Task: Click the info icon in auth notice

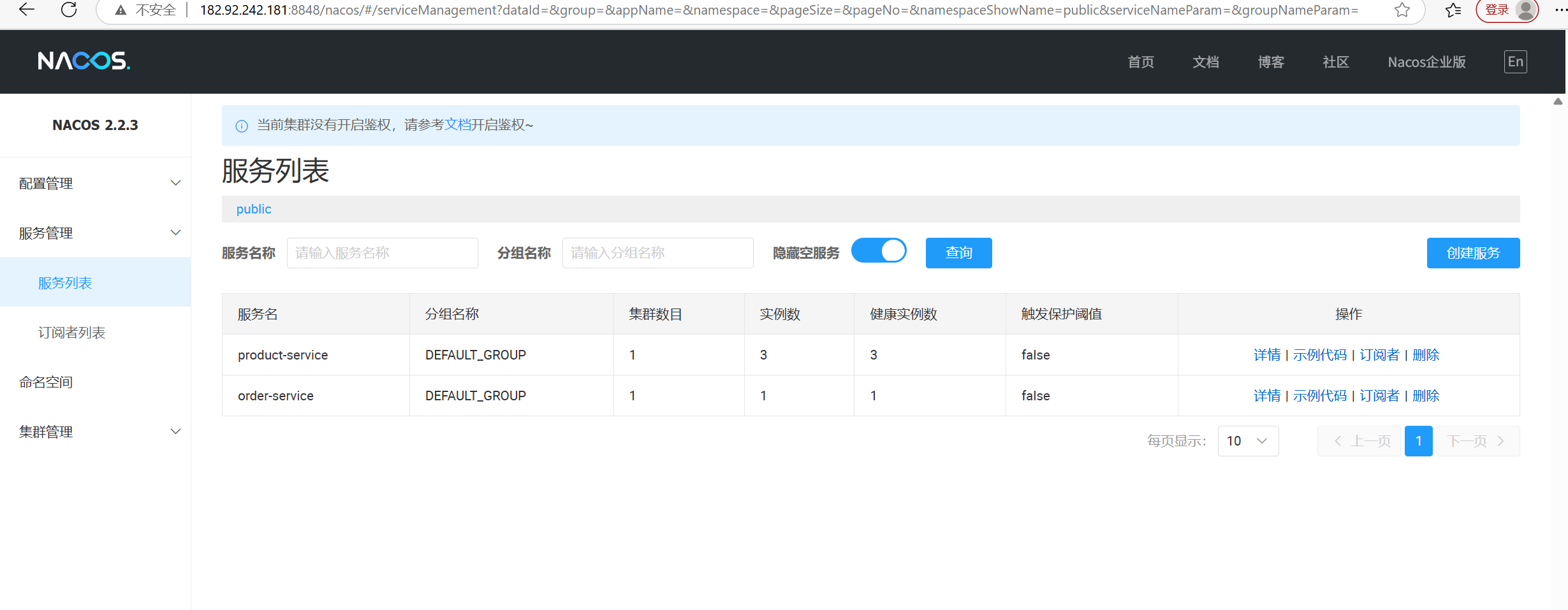Action: pyautogui.click(x=242, y=126)
